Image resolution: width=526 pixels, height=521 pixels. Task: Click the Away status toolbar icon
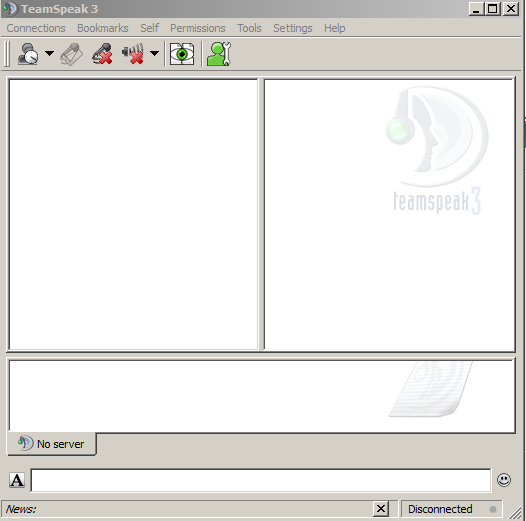point(28,54)
